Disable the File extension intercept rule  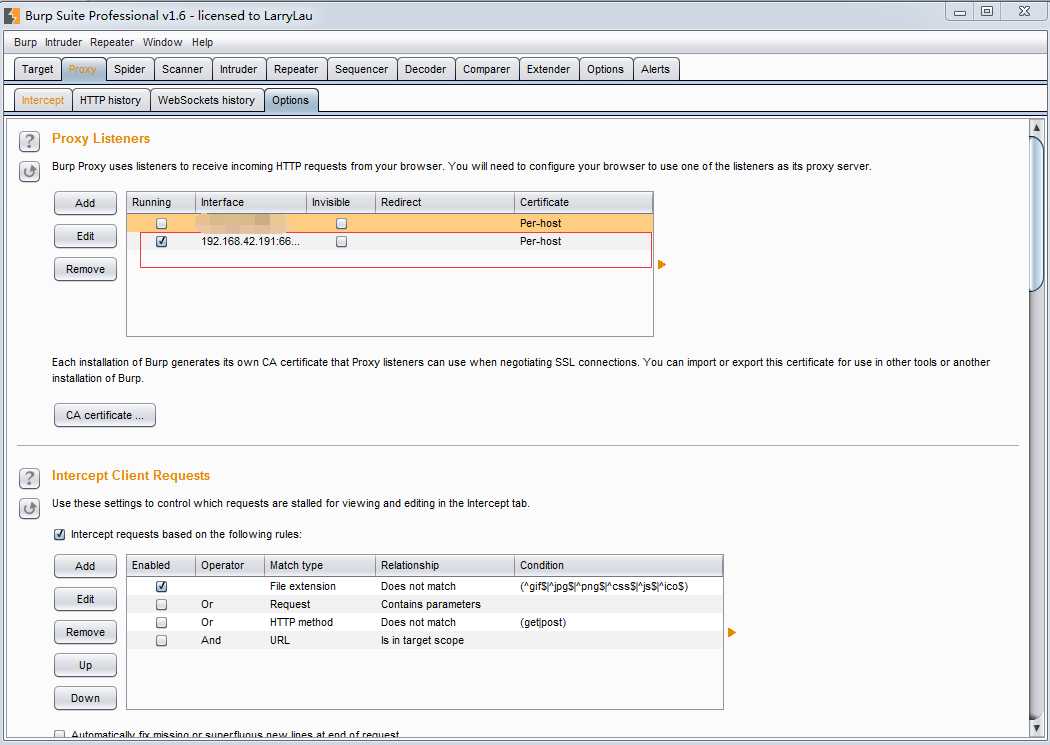161,586
